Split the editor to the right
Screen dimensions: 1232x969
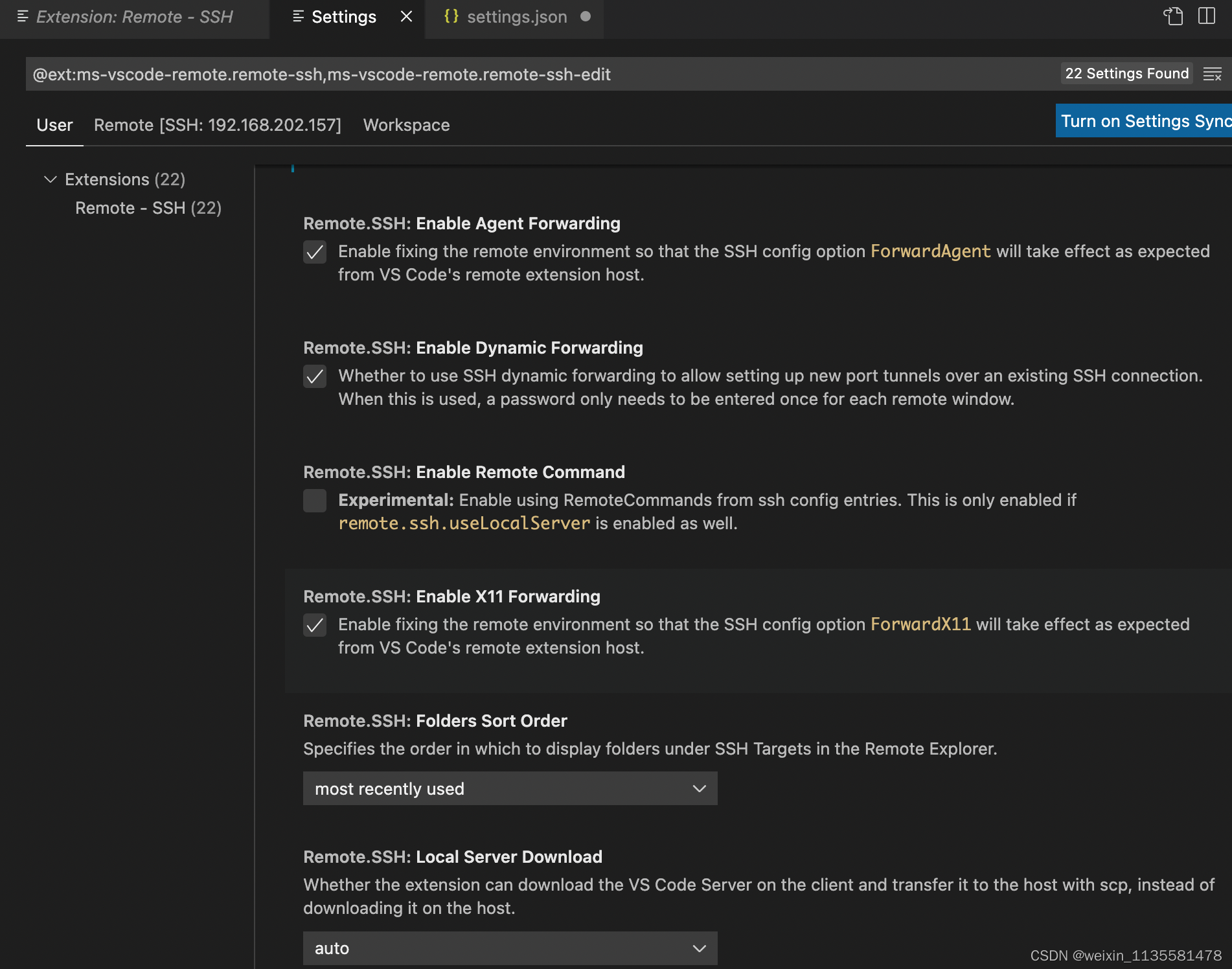pyautogui.click(x=1207, y=16)
